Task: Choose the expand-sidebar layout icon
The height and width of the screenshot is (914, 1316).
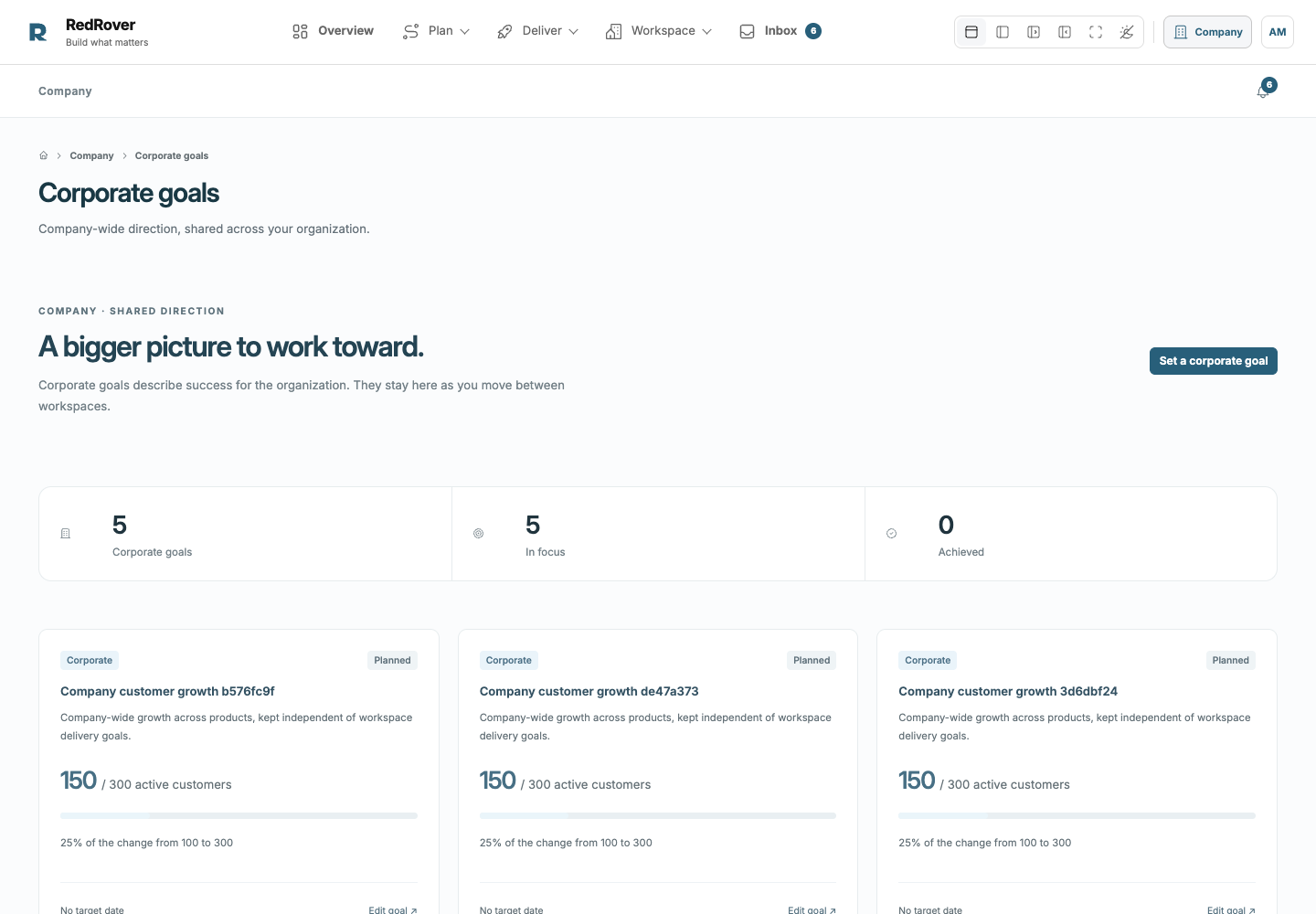Action: tap(1034, 32)
